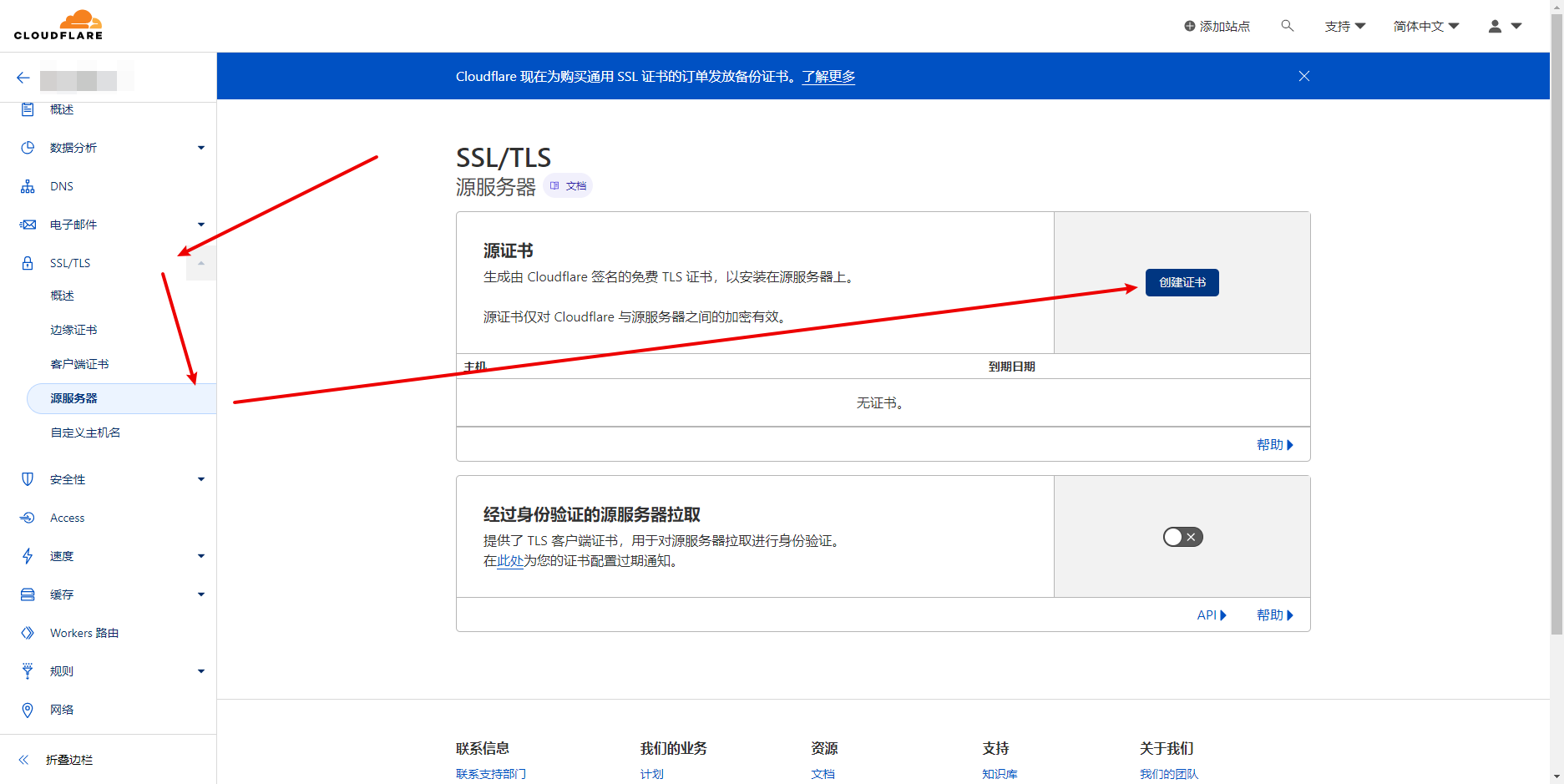Click the 概述 document icon at the sidebar top
The image size is (1564, 784).
pyautogui.click(x=28, y=109)
